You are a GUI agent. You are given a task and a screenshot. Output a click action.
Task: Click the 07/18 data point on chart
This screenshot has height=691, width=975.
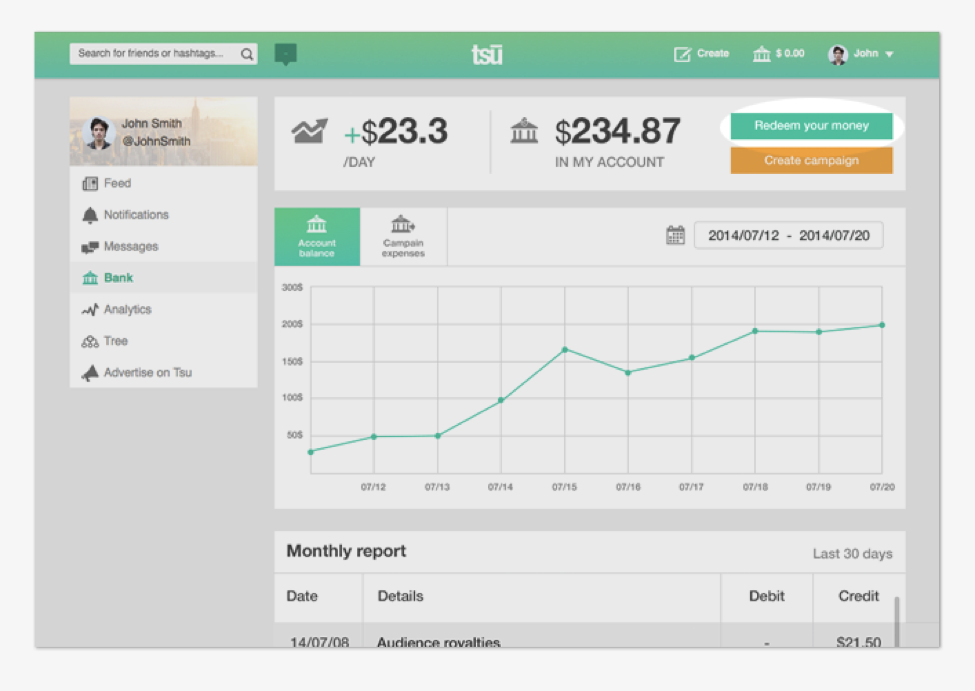click(755, 331)
